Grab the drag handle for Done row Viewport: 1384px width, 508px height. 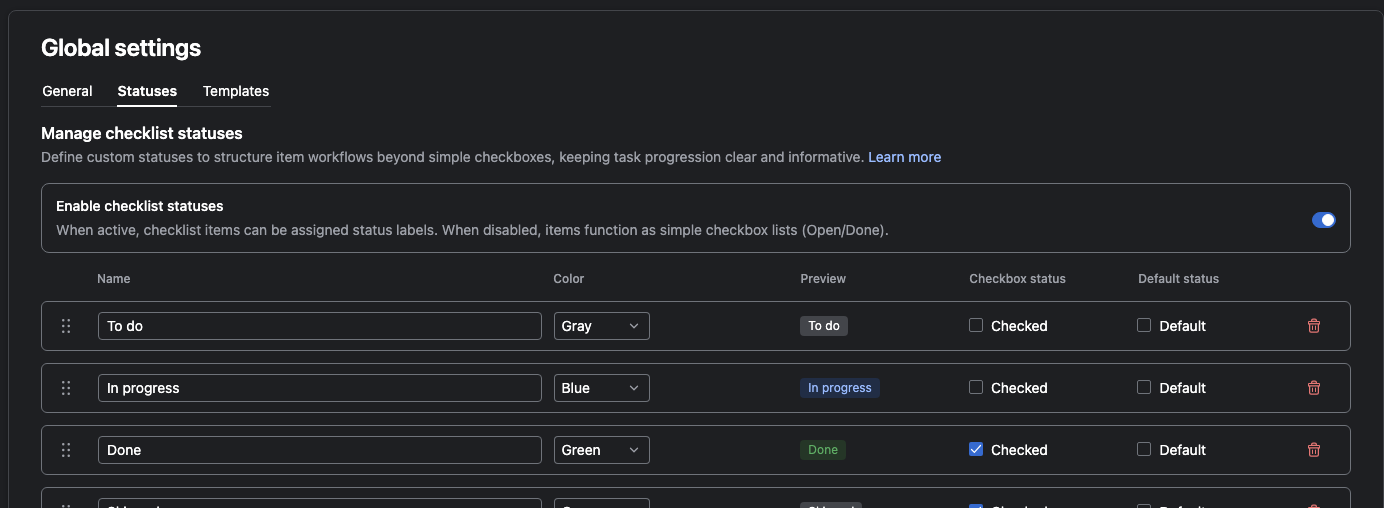[66, 450]
